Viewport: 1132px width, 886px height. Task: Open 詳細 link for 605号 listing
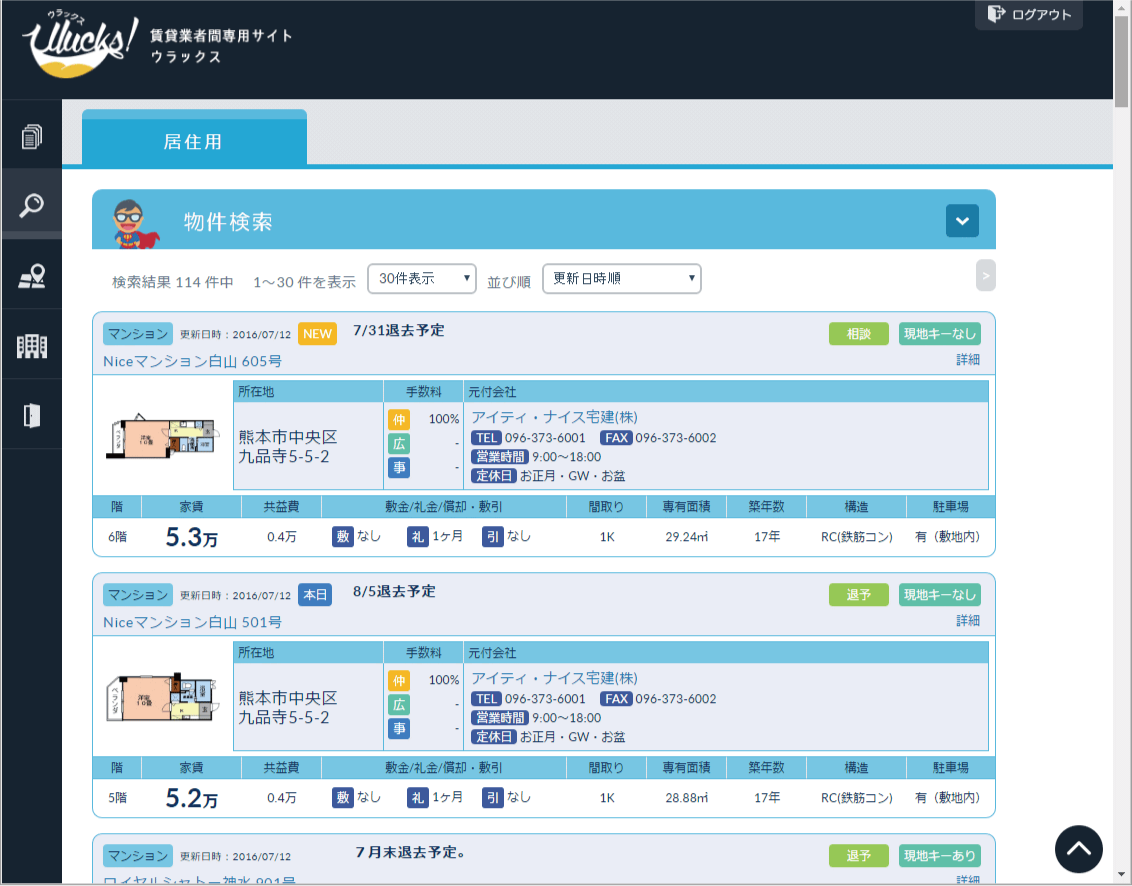pyautogui.click(x=968, y=359)
